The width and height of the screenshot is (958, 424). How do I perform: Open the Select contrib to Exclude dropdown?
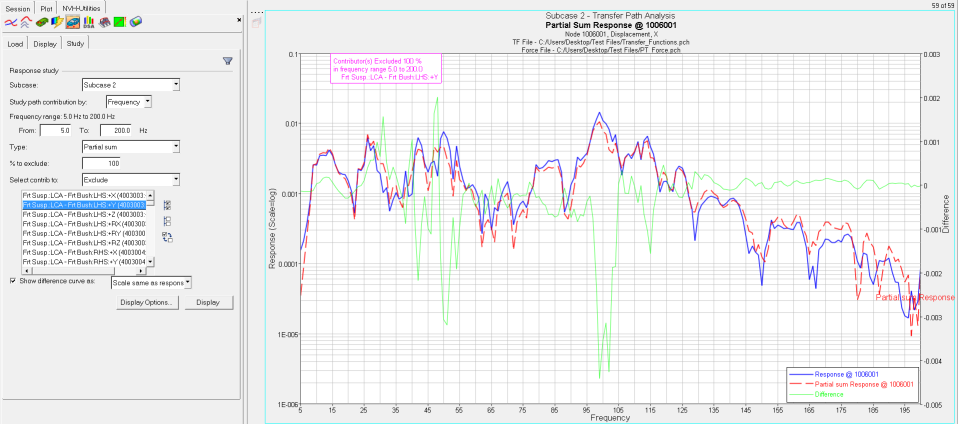(131, 180)
